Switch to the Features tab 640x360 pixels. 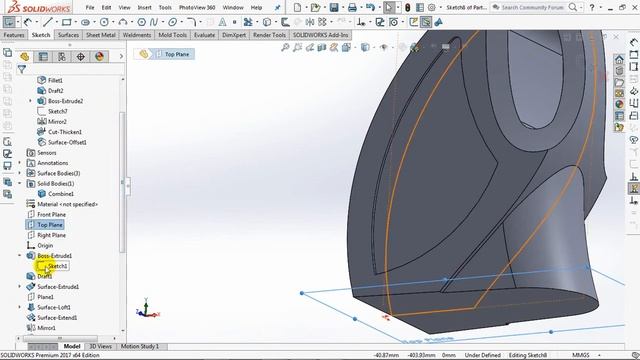click(14, 35)
